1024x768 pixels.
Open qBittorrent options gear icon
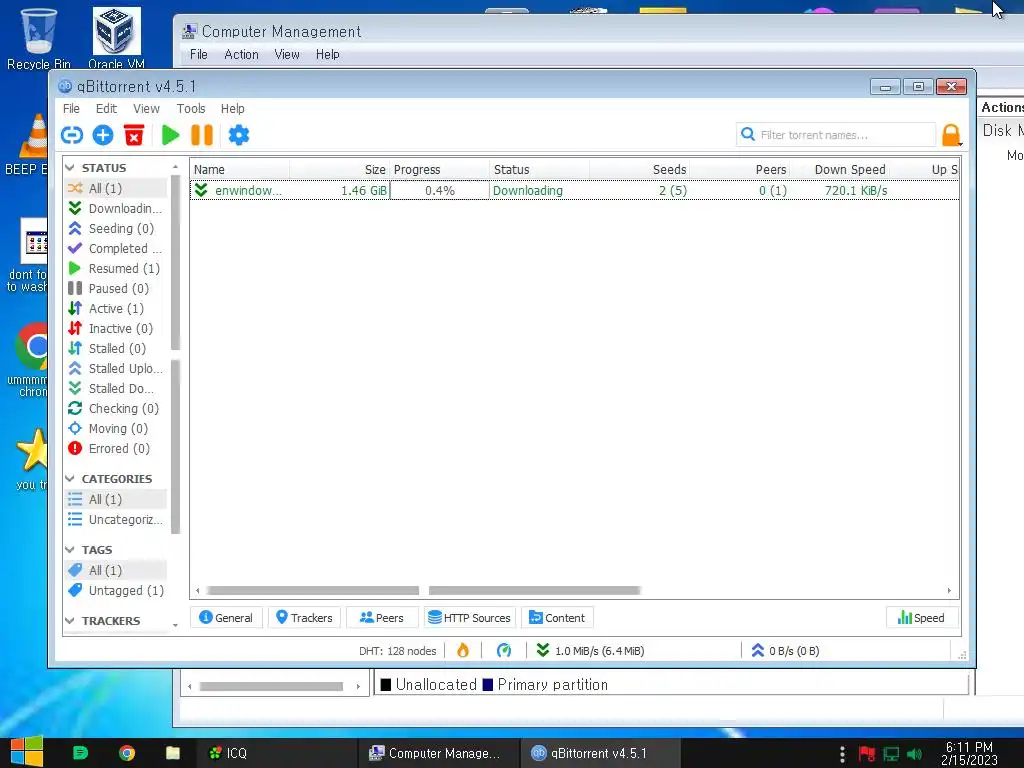tap(238, 135)
